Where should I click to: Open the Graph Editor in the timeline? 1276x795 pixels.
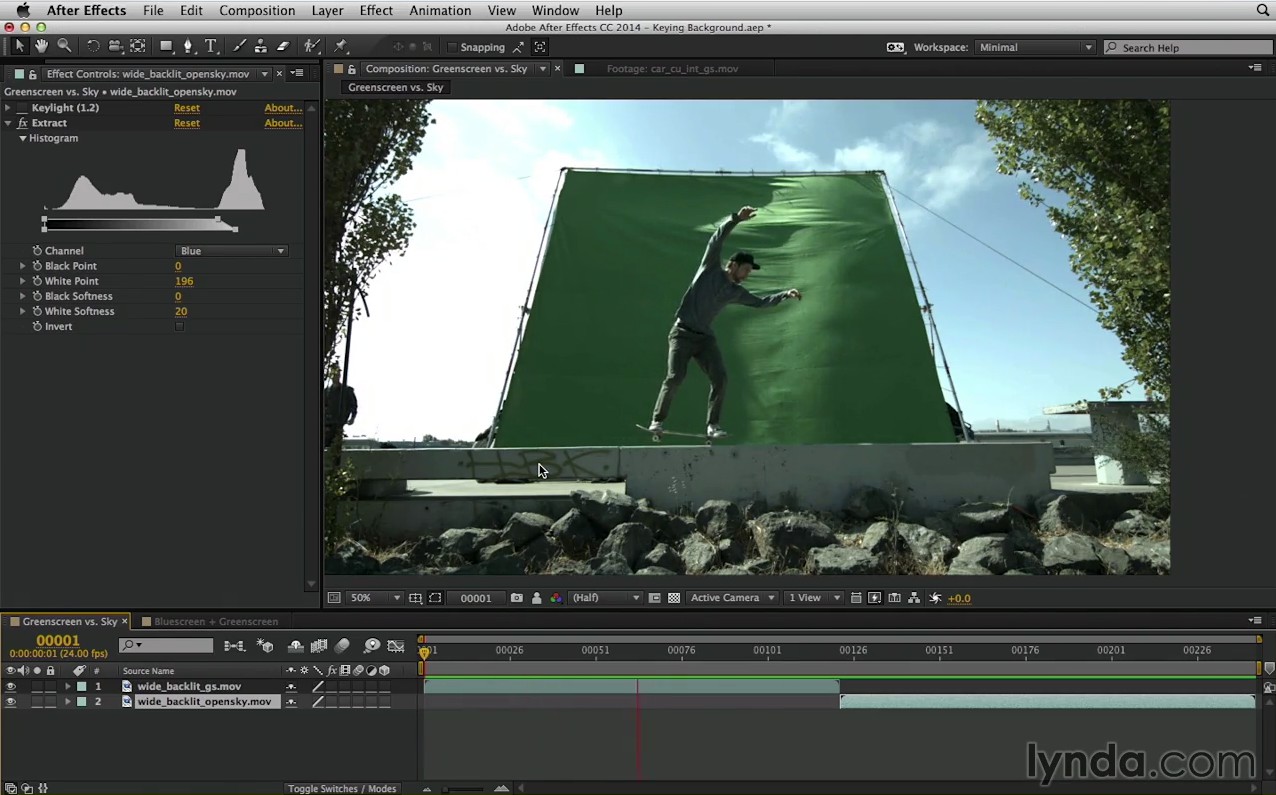pos(396,646)
